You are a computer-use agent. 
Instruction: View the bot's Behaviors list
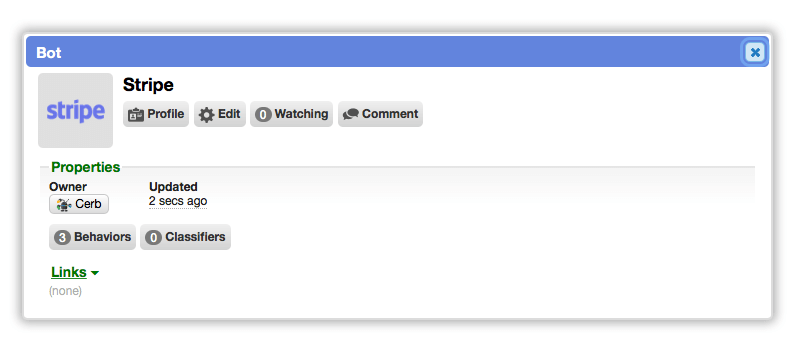[92, 237]
